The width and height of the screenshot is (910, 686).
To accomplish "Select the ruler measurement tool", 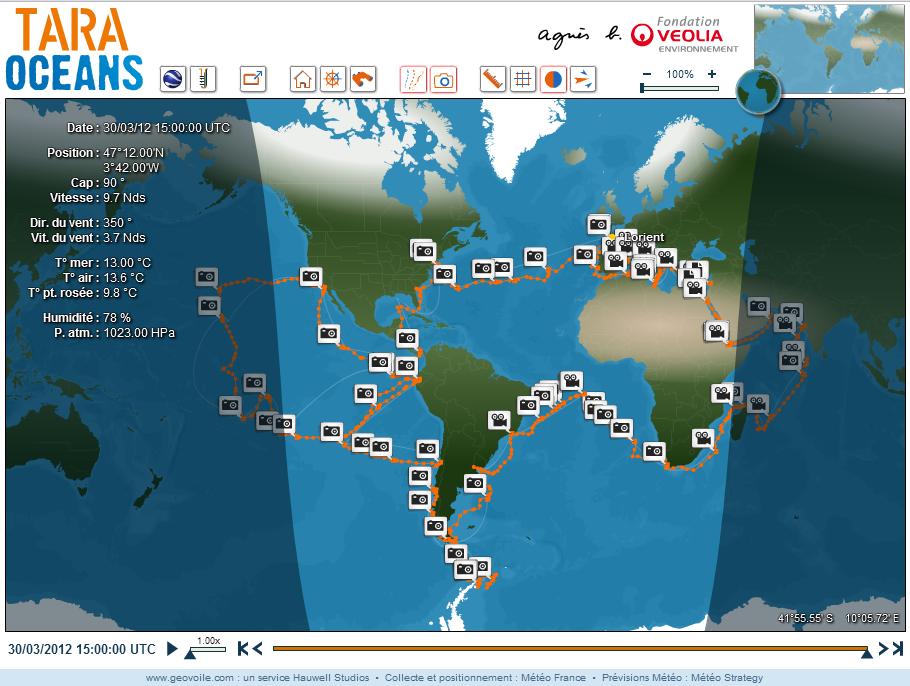I will point(493,79).
